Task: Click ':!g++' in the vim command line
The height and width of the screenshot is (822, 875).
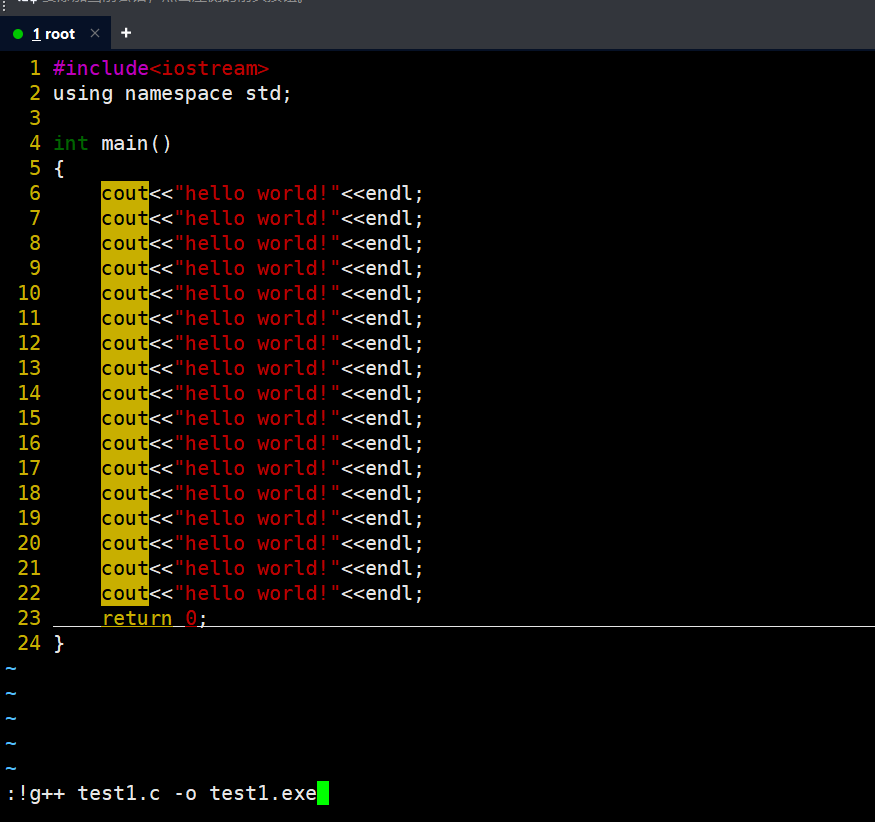Action: [x=36, y=794]
